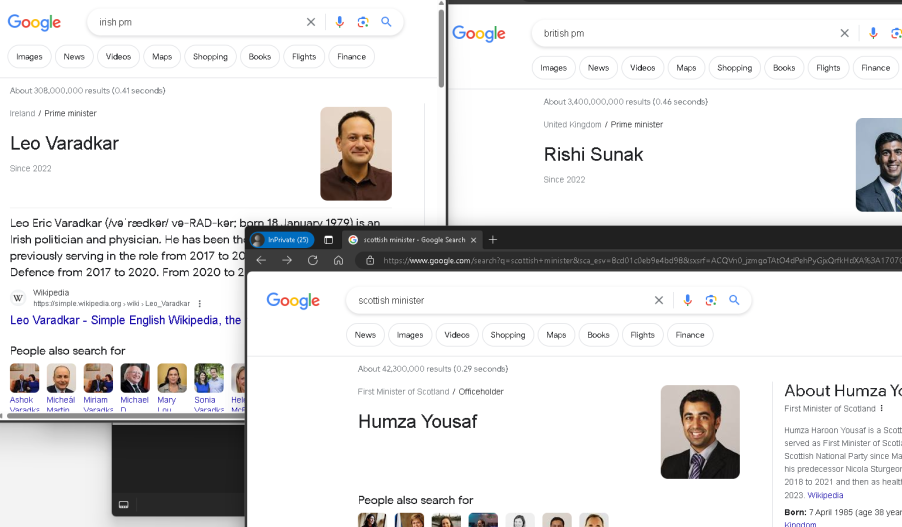Image resolution: width=902 pixels, height=527 pixels.
Task: Clear the 'irish pm' search box
Action: tap(311, 22)
